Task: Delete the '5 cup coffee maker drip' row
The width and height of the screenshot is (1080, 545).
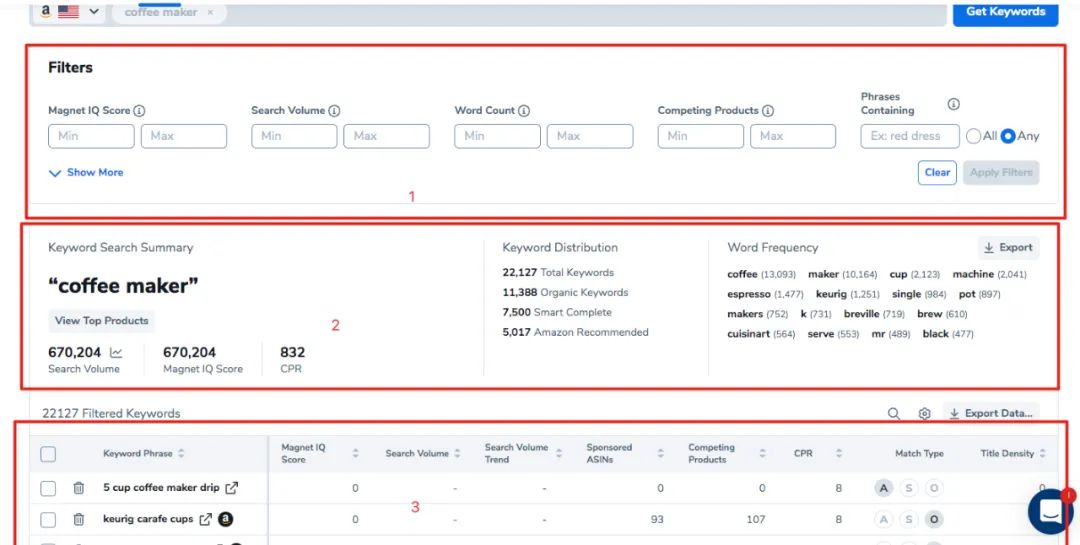Action: click(x=78, y=488)
